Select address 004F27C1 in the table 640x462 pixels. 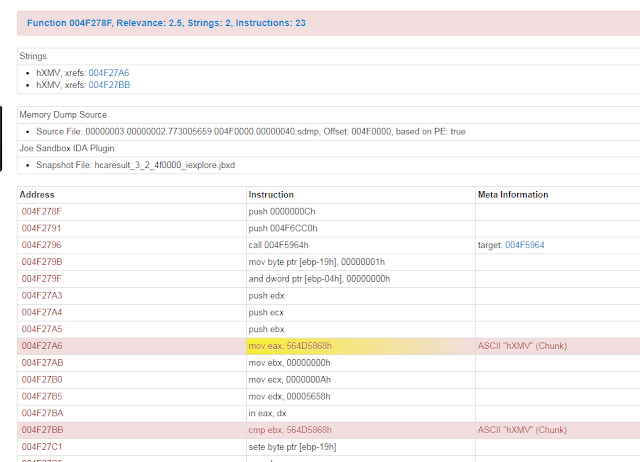[x=42, y=447]
